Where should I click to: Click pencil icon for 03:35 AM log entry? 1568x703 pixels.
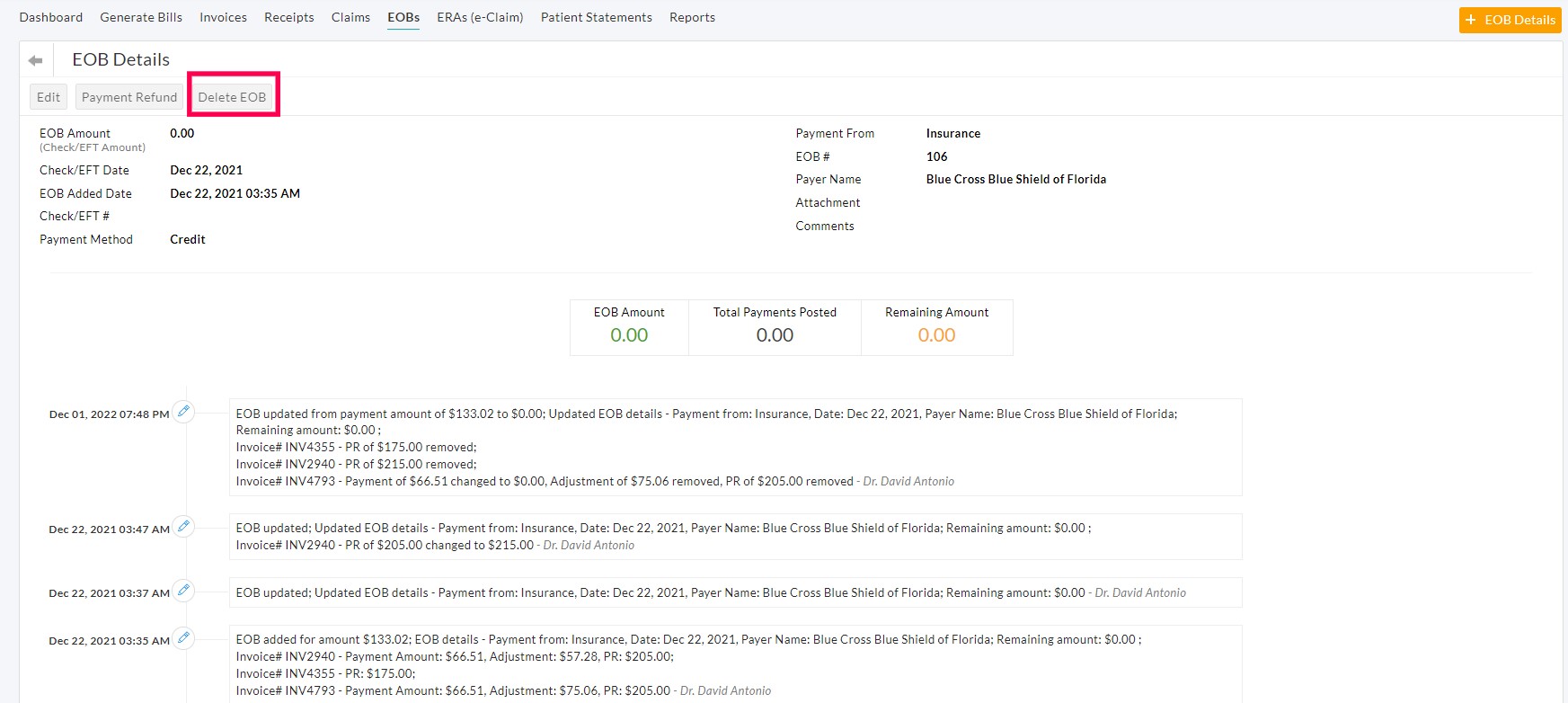point(183,638)
